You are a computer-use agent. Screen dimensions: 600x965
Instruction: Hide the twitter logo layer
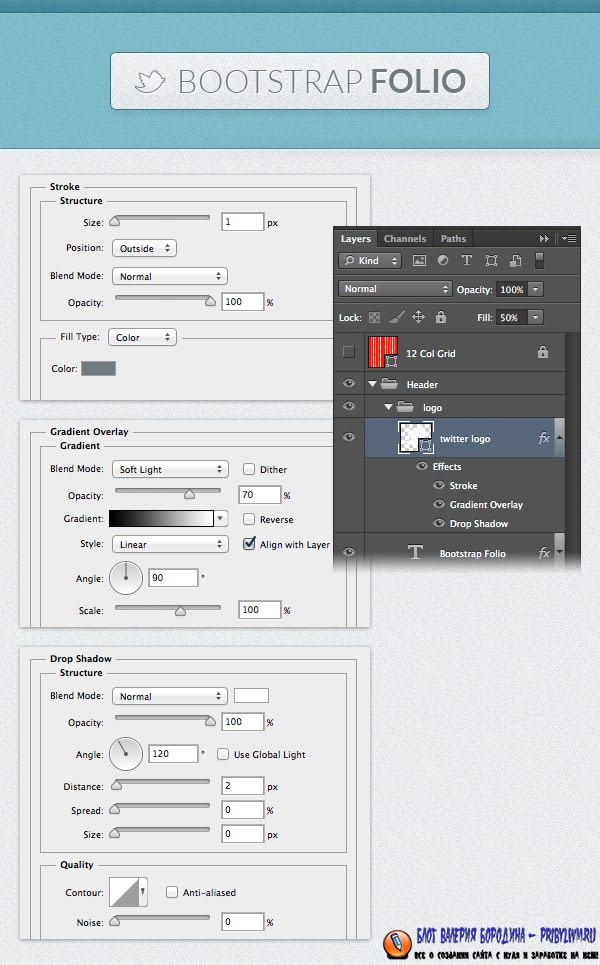[349, 437]
